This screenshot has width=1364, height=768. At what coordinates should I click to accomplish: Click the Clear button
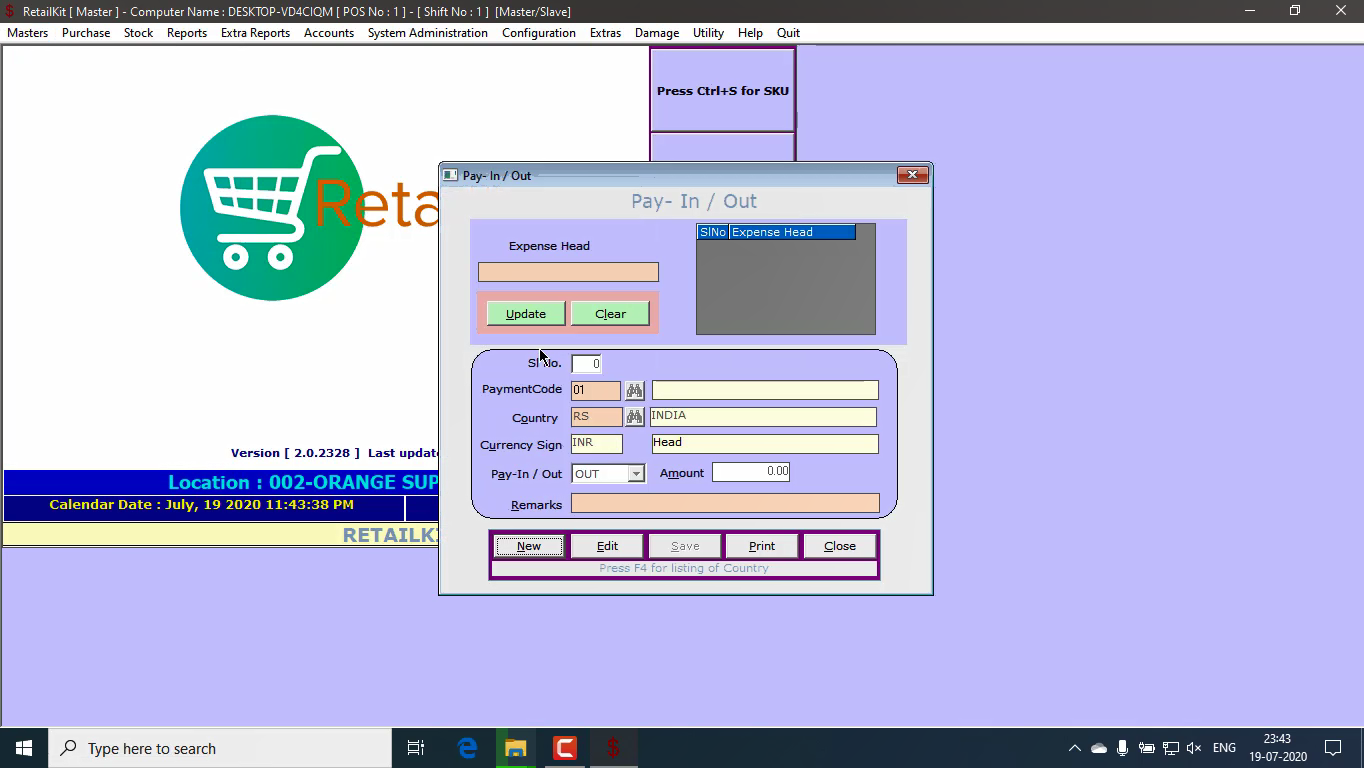coord(610,313)
